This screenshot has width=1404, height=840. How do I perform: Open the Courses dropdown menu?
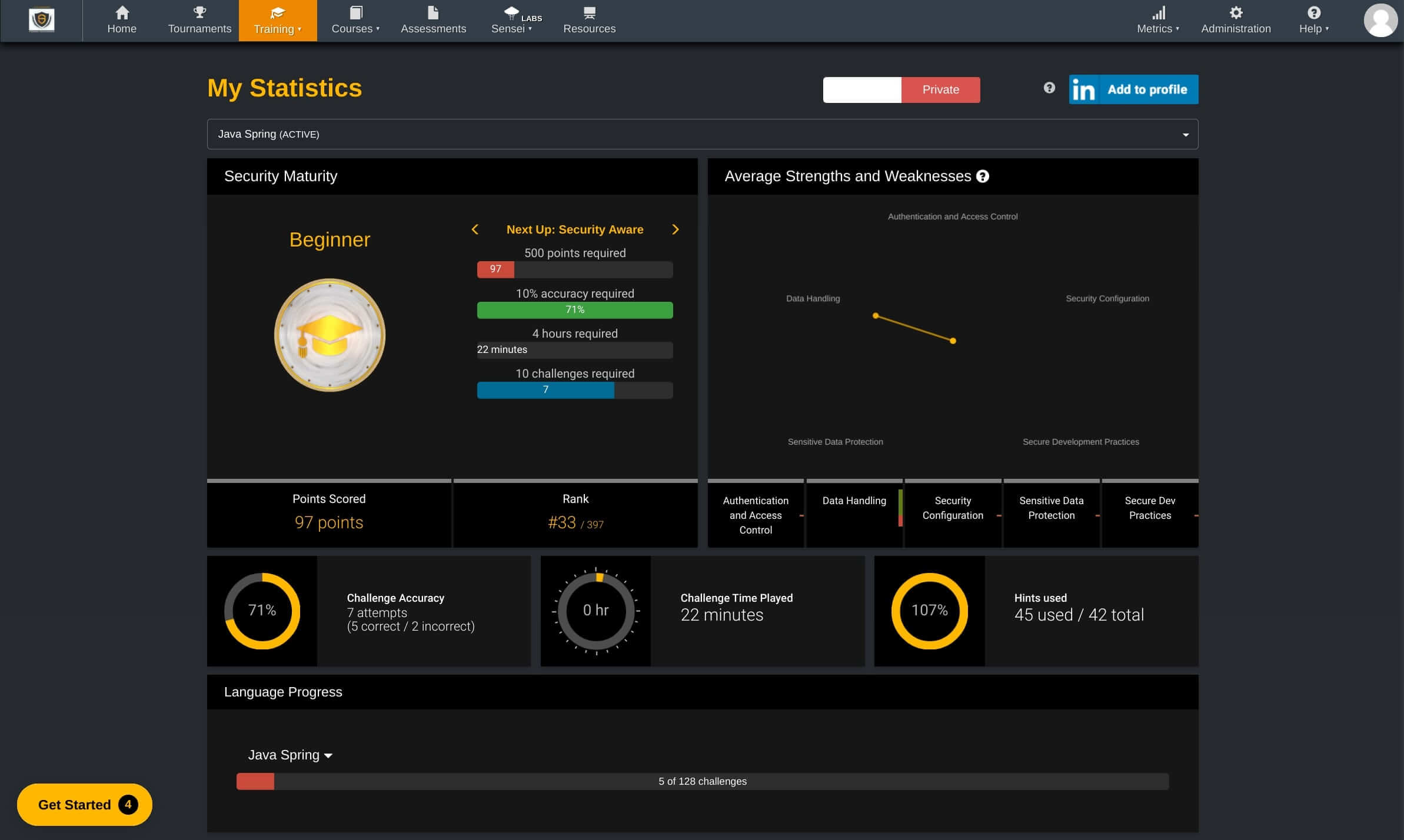coord(355,21)
